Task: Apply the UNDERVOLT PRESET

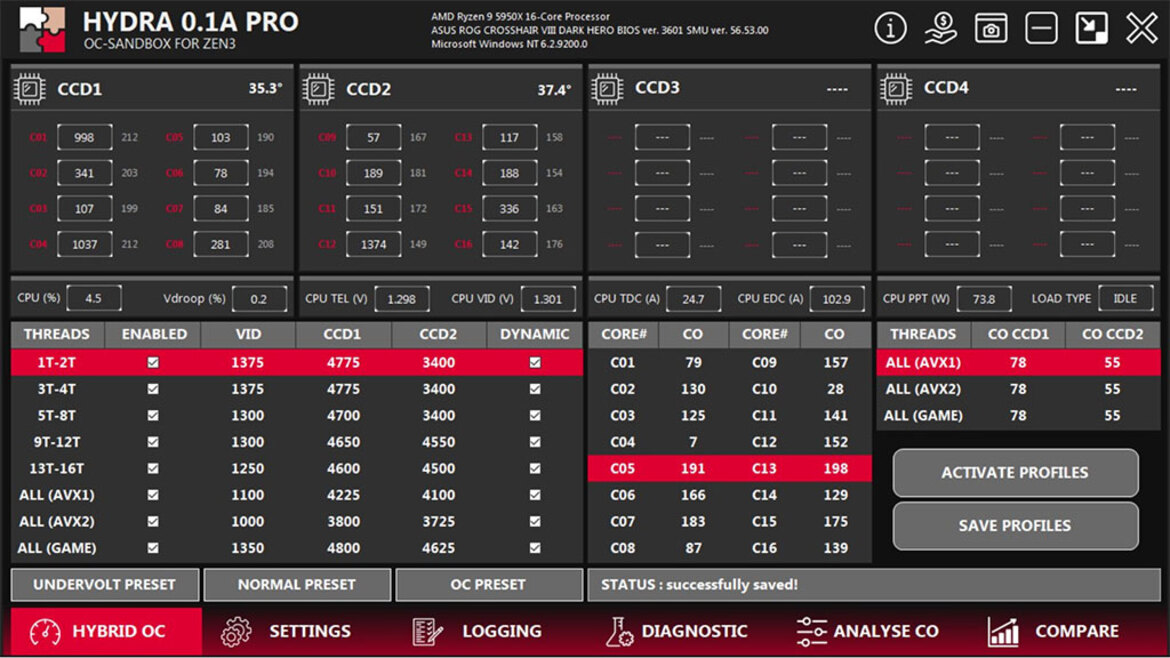Action: tap(104, 585)
